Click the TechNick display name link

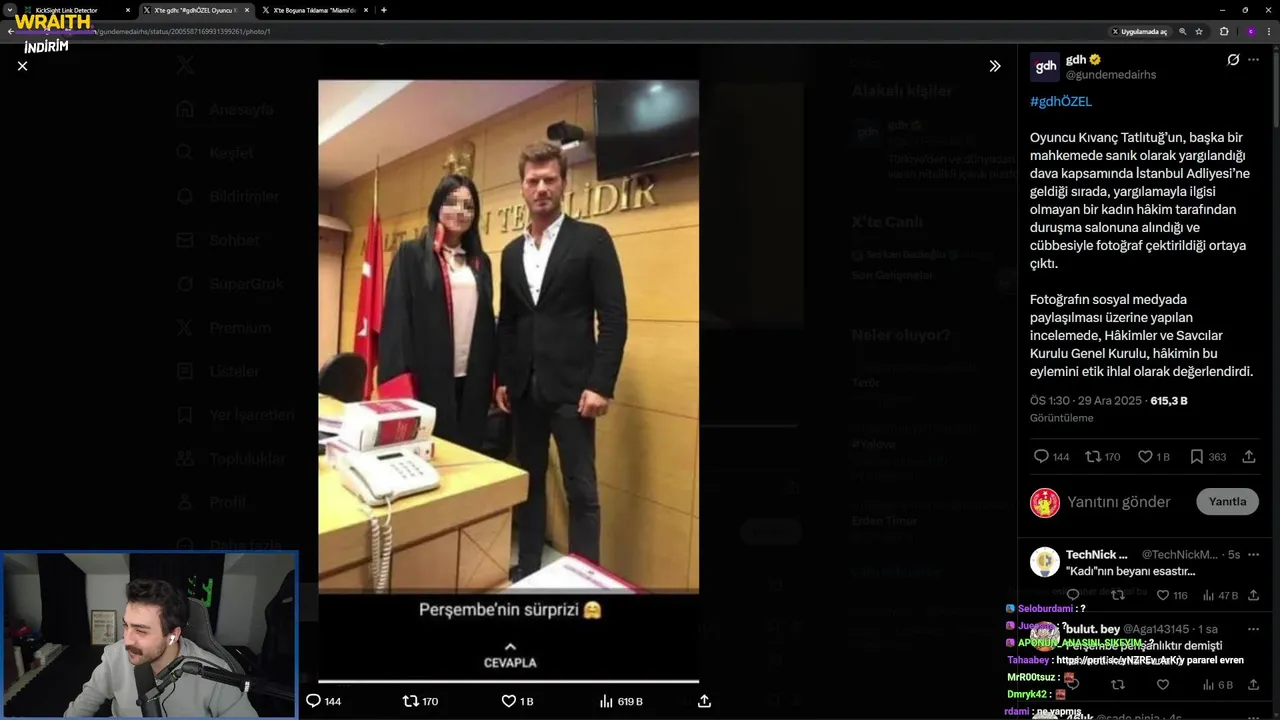tap(1097, 554)
